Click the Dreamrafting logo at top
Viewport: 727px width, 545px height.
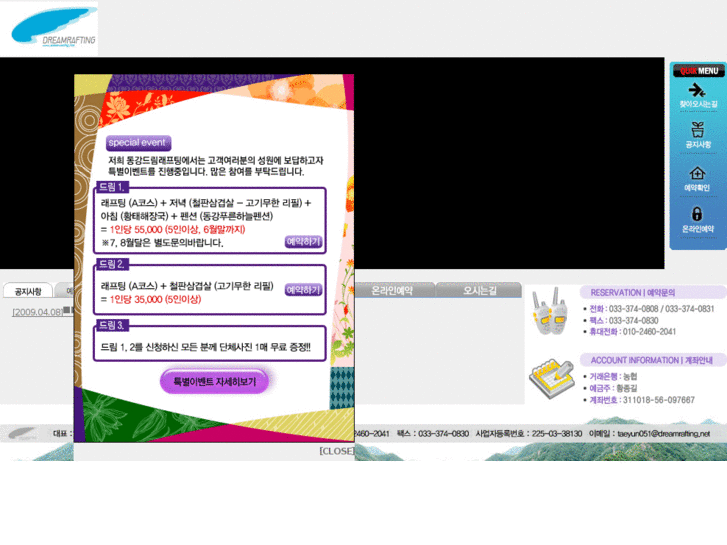point(53,28)
